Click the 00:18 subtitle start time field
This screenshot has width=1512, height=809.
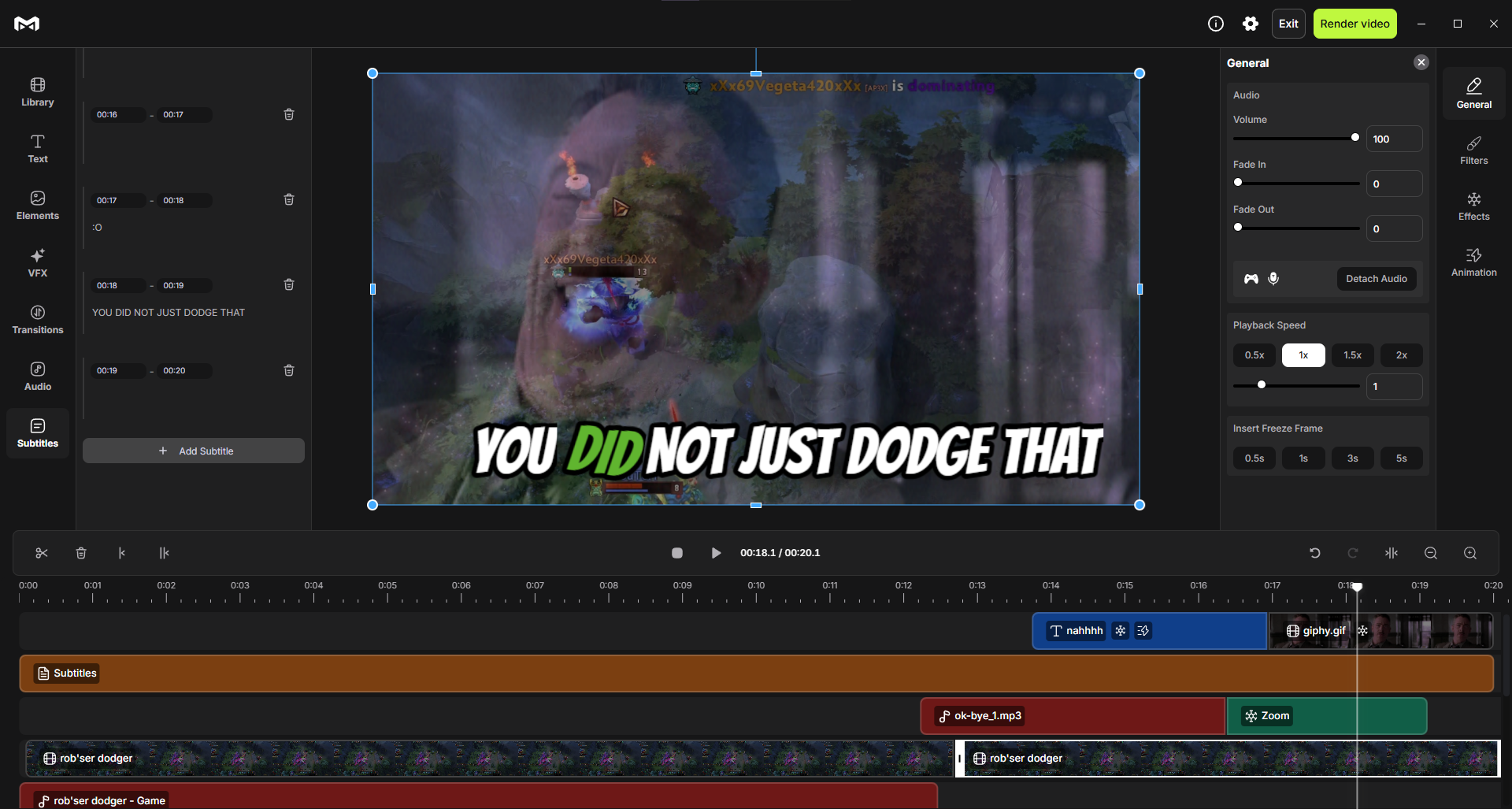(x=118, y=285)
